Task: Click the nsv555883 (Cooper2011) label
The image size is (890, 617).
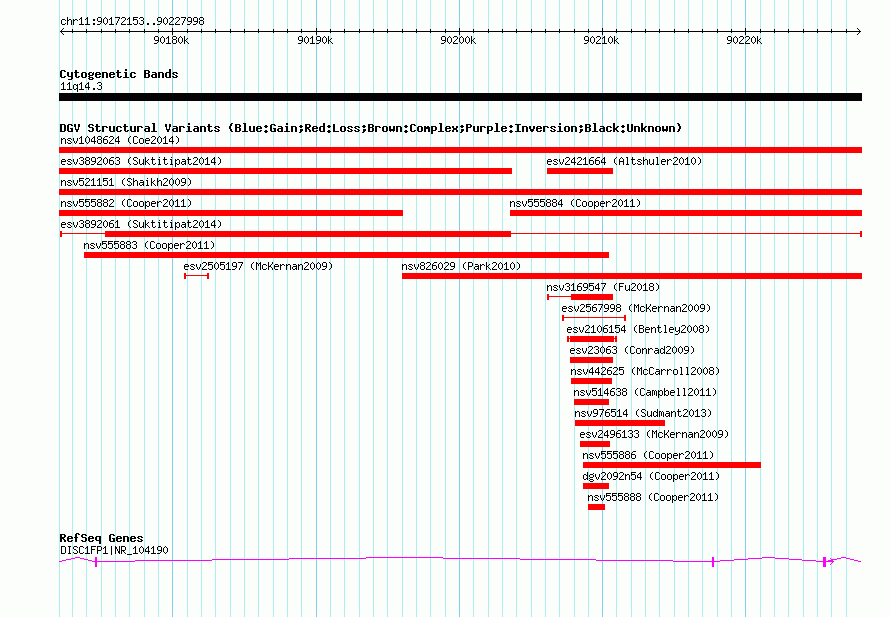Action: (x=149, y=245)
